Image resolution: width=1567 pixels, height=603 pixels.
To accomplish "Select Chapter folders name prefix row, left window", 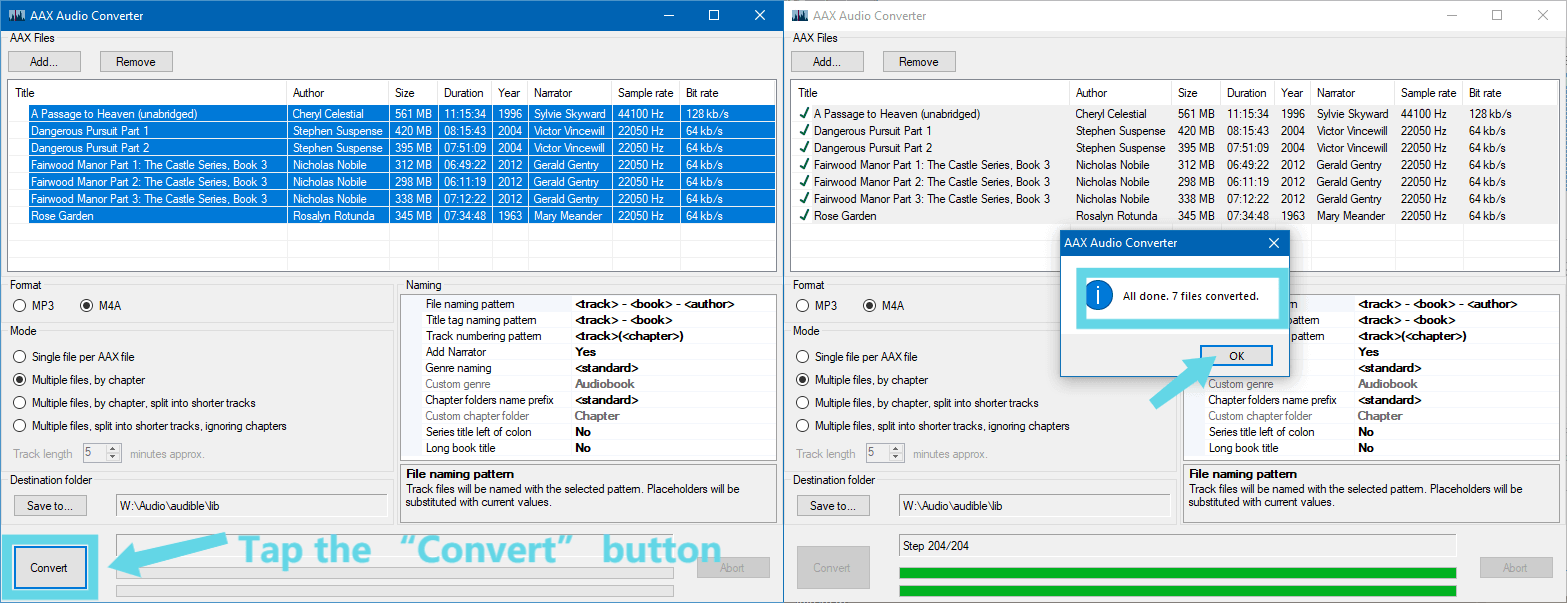I will pos(587,400).
